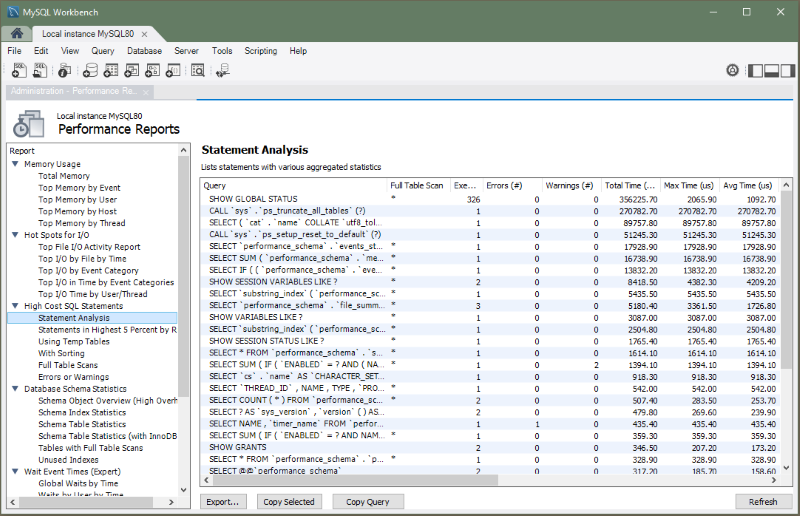Collapse the Memory Usage tree section
The height and width of the screenshot is (516, 800).
click(15, 164)
